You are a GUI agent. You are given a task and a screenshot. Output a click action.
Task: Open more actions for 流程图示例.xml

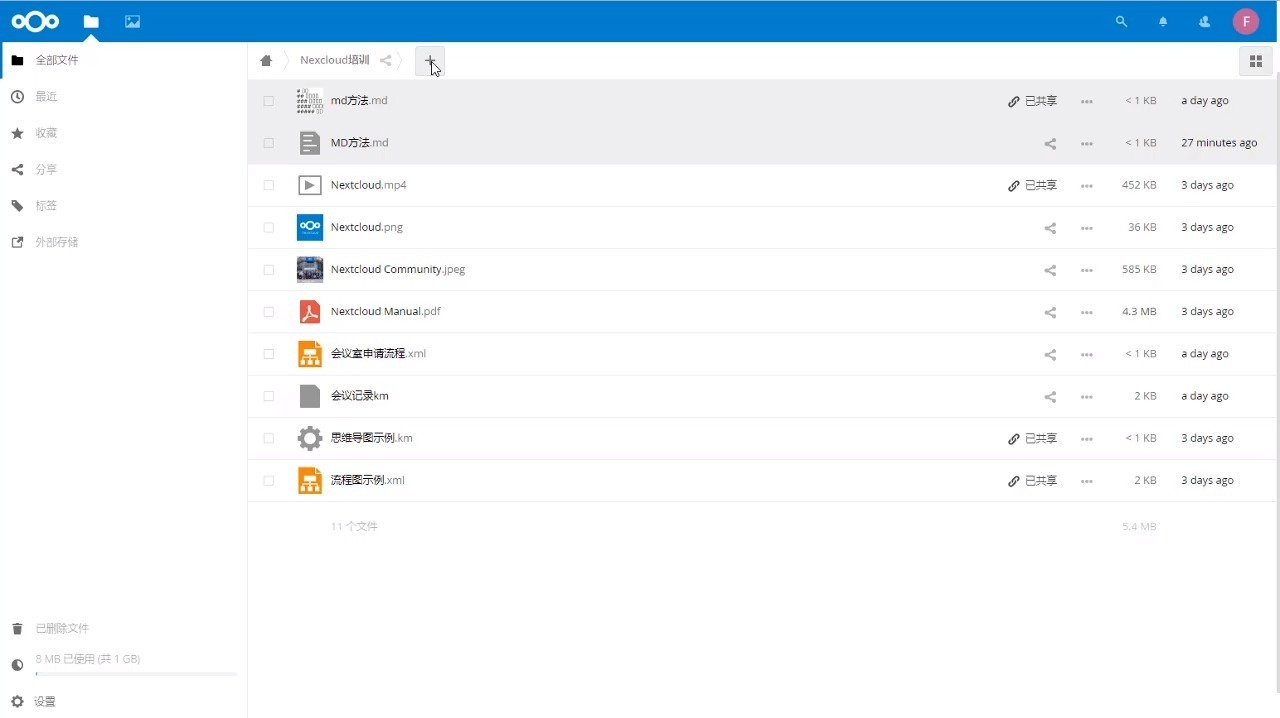click(1087, 481)
